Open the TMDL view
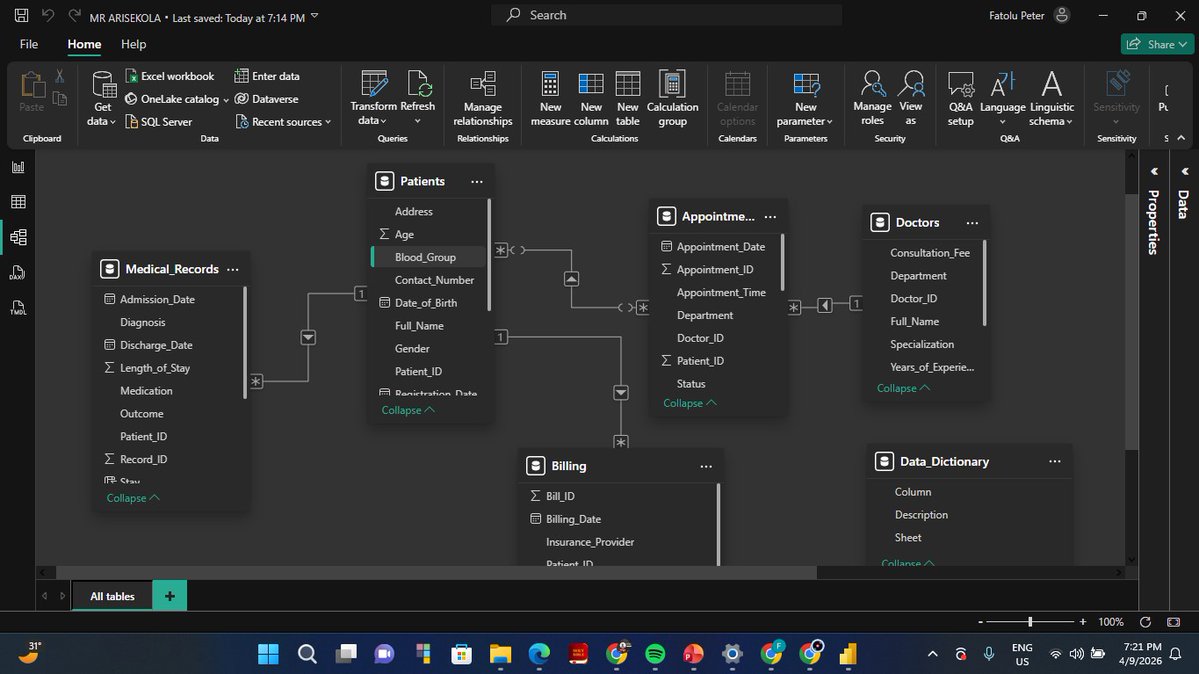The height and width of the screenshot is (674, 1199). (x=16, y=308)
